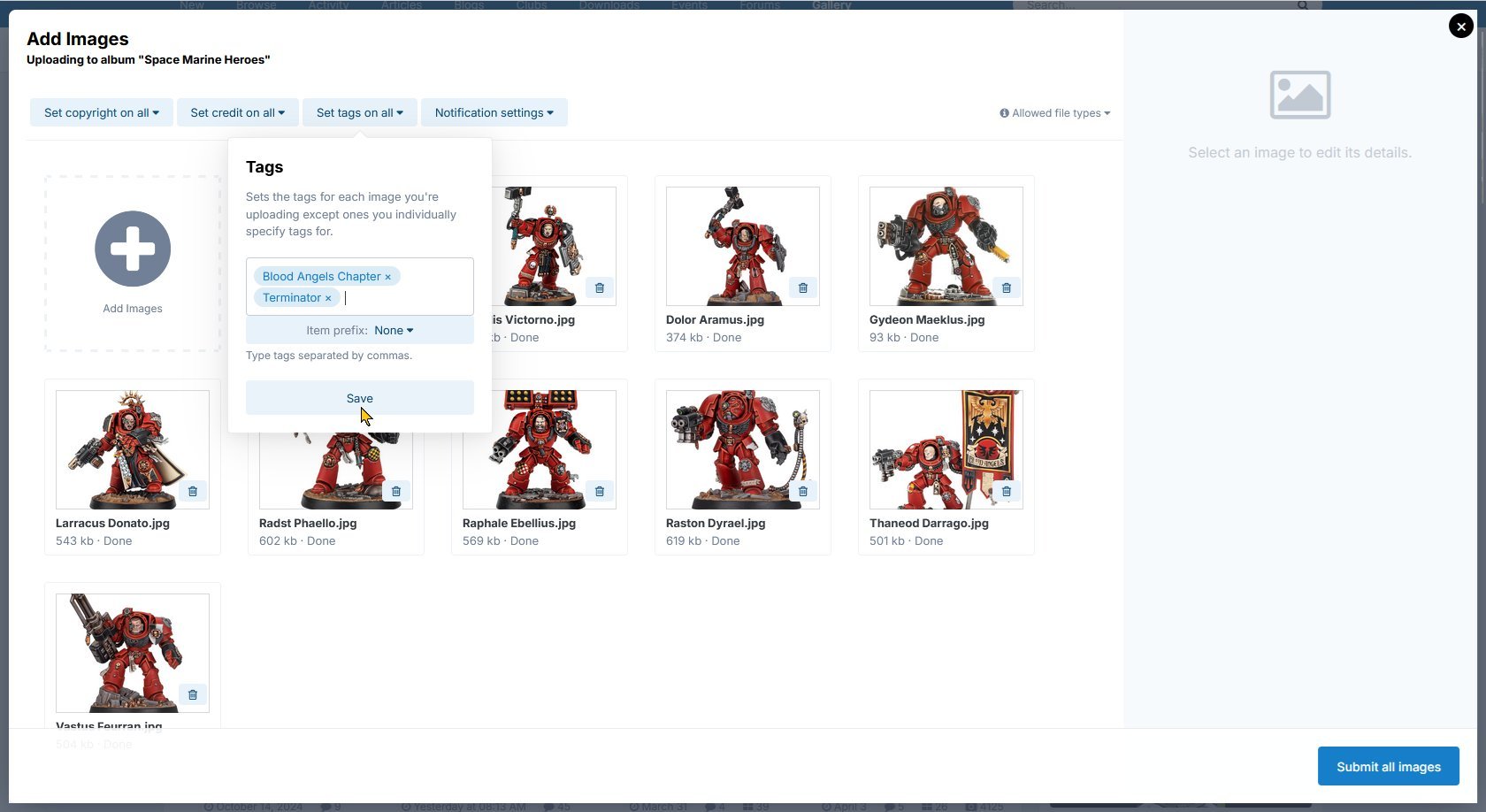1486x812 pixels.
Task: Remove the Terminator tag
Action: [328, 298]
